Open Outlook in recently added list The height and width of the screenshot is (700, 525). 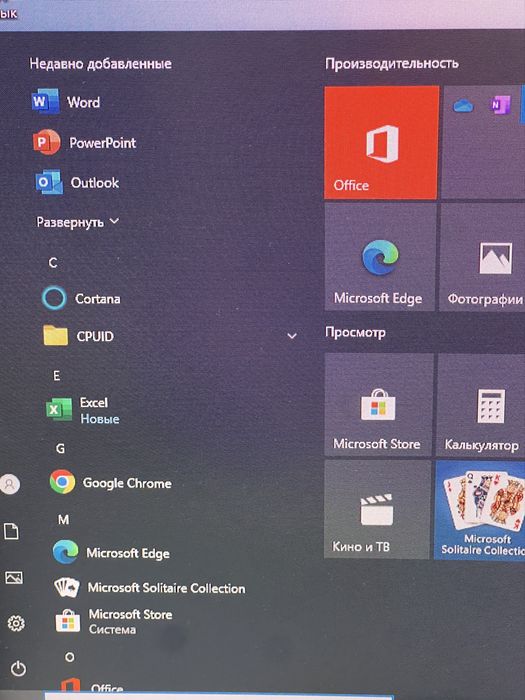78,183
